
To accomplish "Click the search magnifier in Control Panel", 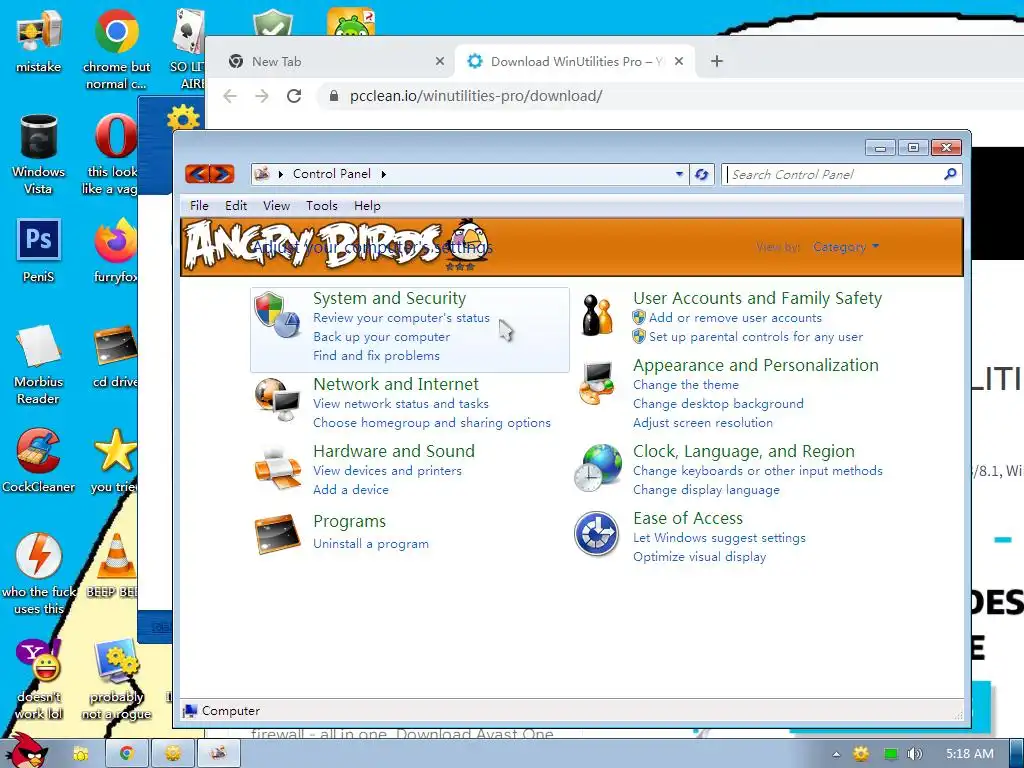I will [x=950, y=174].
